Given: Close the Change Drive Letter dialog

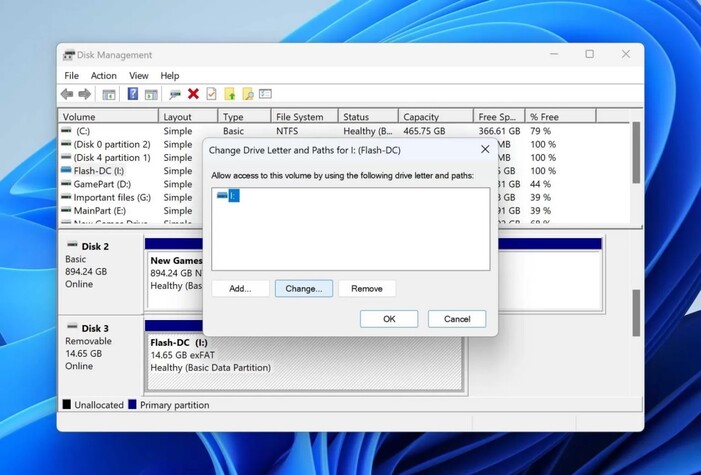Looking at the screenshot, I should (485, 149).
